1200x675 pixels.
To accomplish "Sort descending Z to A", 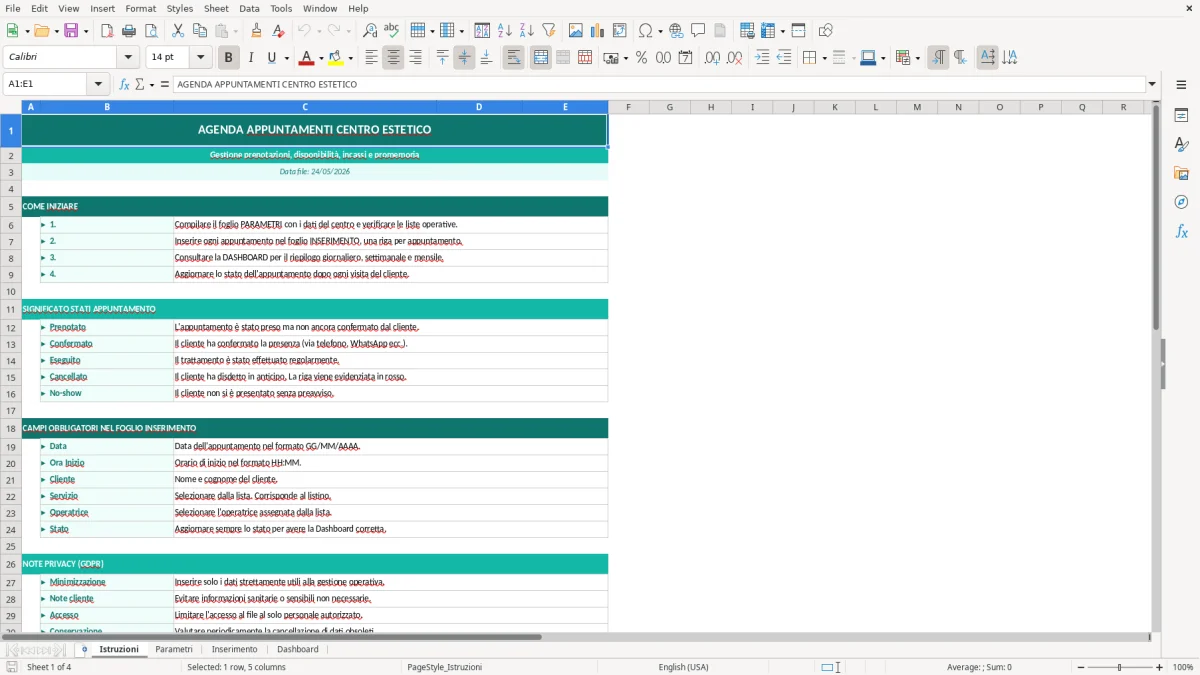I will [x=526, y=31].
